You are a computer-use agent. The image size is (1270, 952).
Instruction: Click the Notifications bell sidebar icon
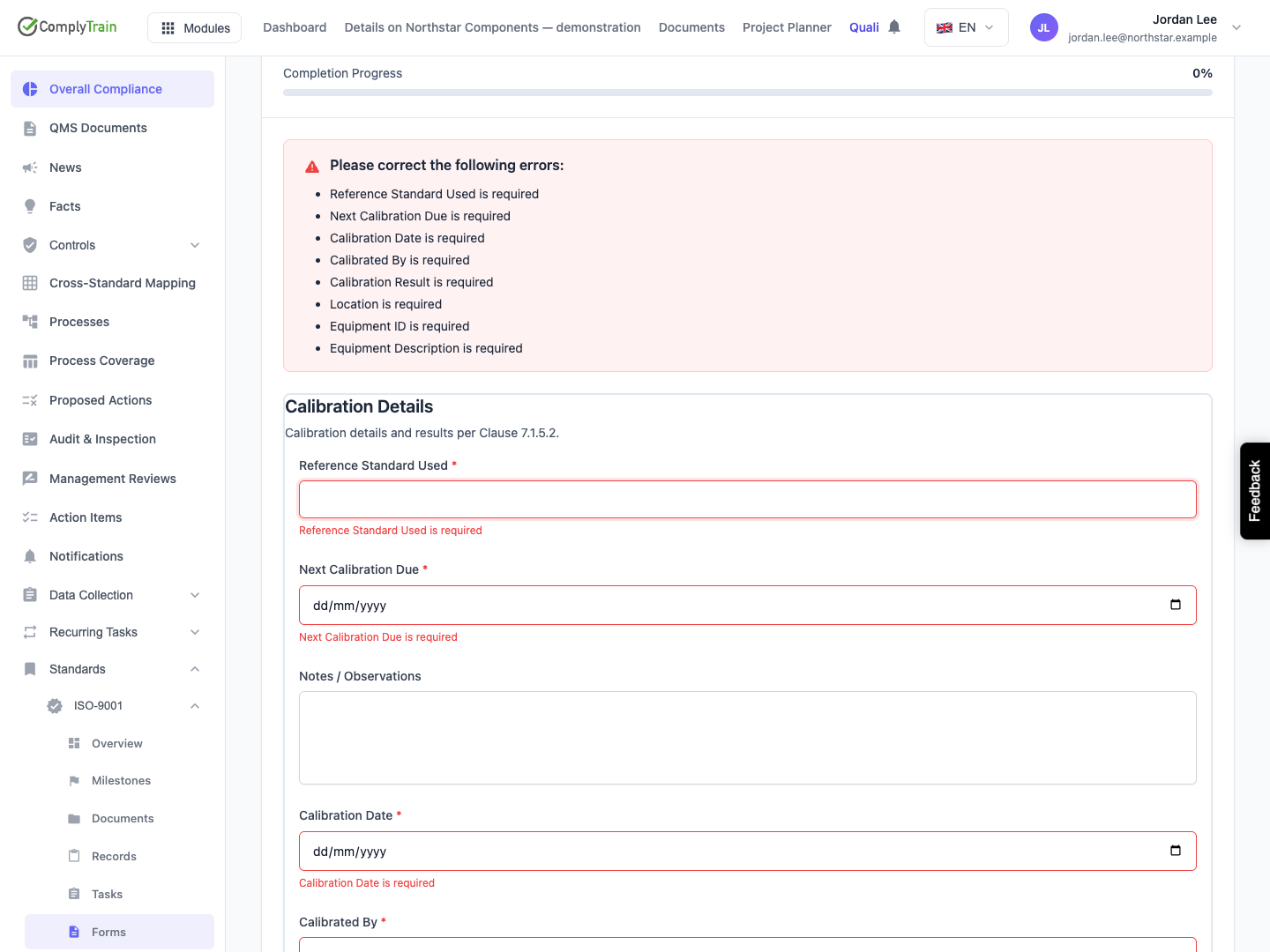tap(30, 556)
